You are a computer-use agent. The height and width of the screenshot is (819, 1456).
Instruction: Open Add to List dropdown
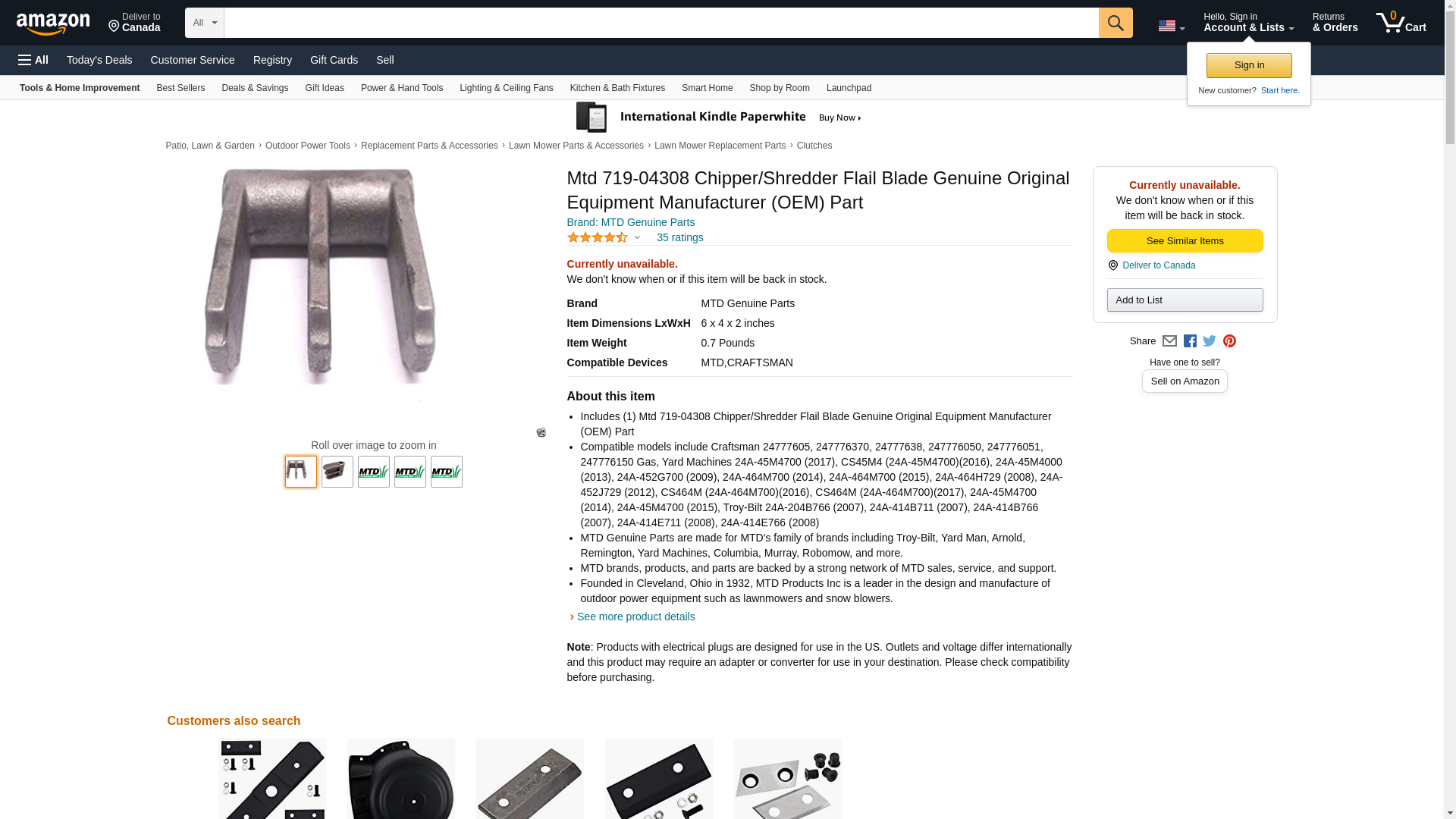coord(1185,300)
